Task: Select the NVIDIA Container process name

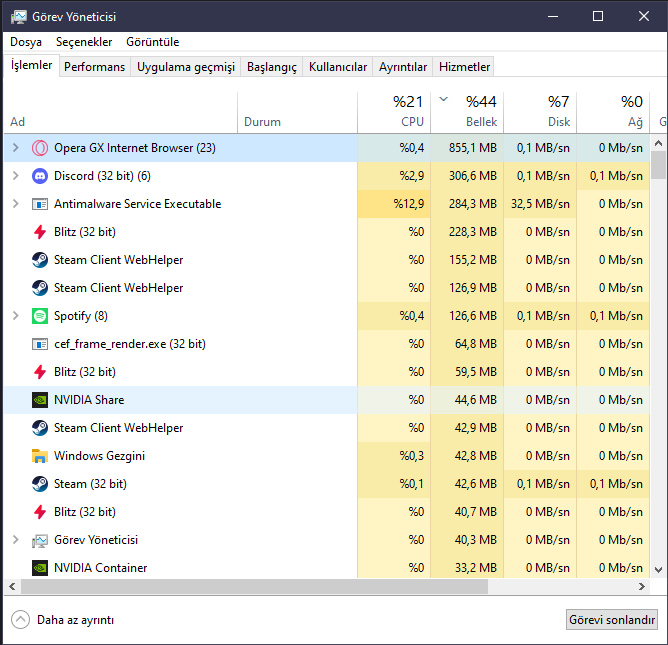Action: tap(101, 568)
